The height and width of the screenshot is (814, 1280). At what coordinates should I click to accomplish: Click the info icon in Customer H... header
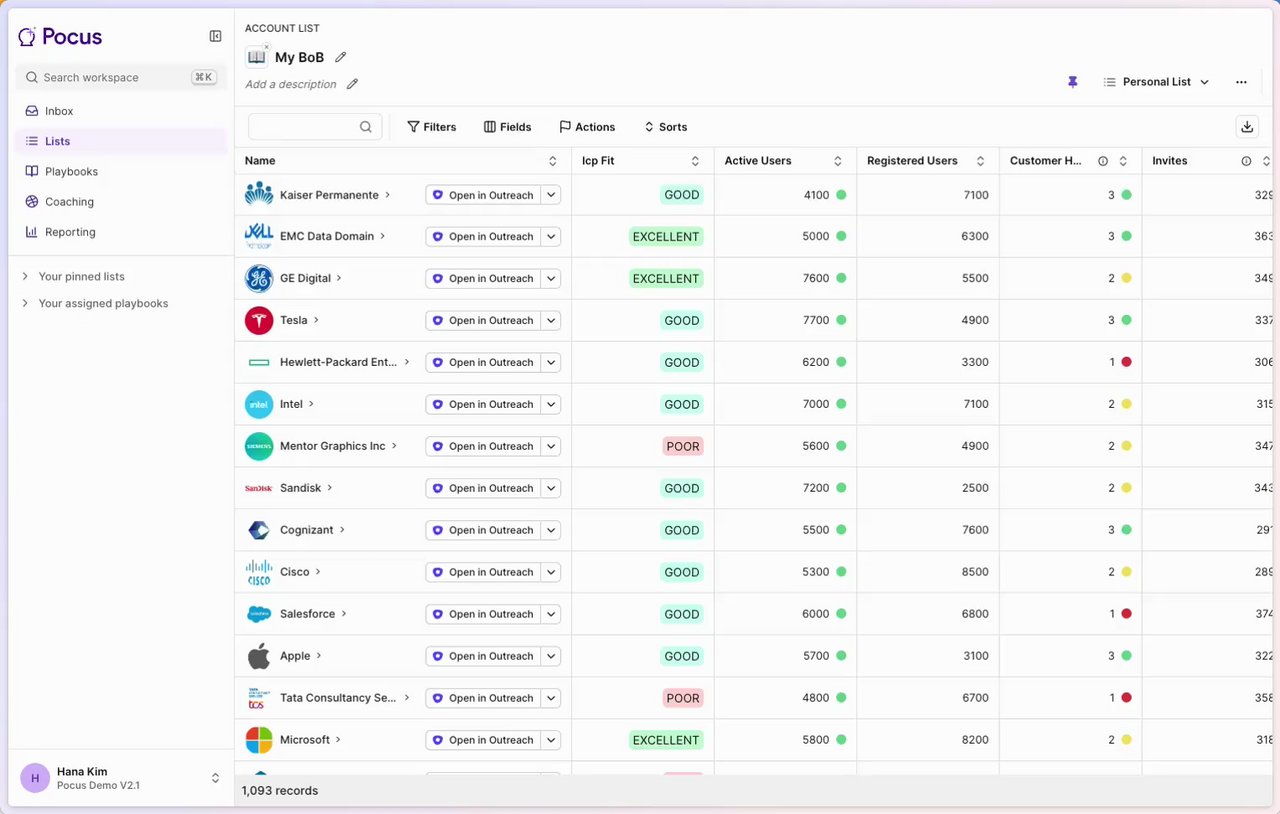pos(1103,161)
